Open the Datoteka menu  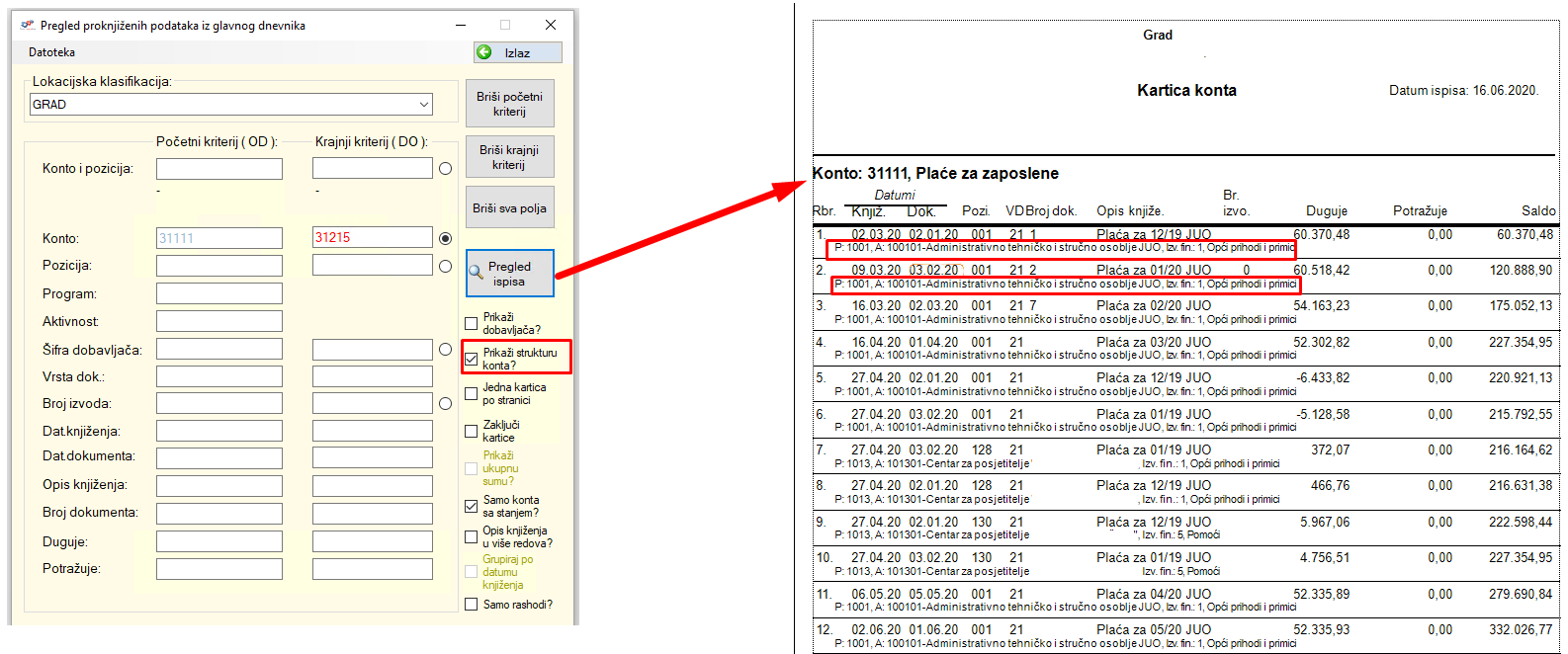pyautogui.click(x=51, y=52)
